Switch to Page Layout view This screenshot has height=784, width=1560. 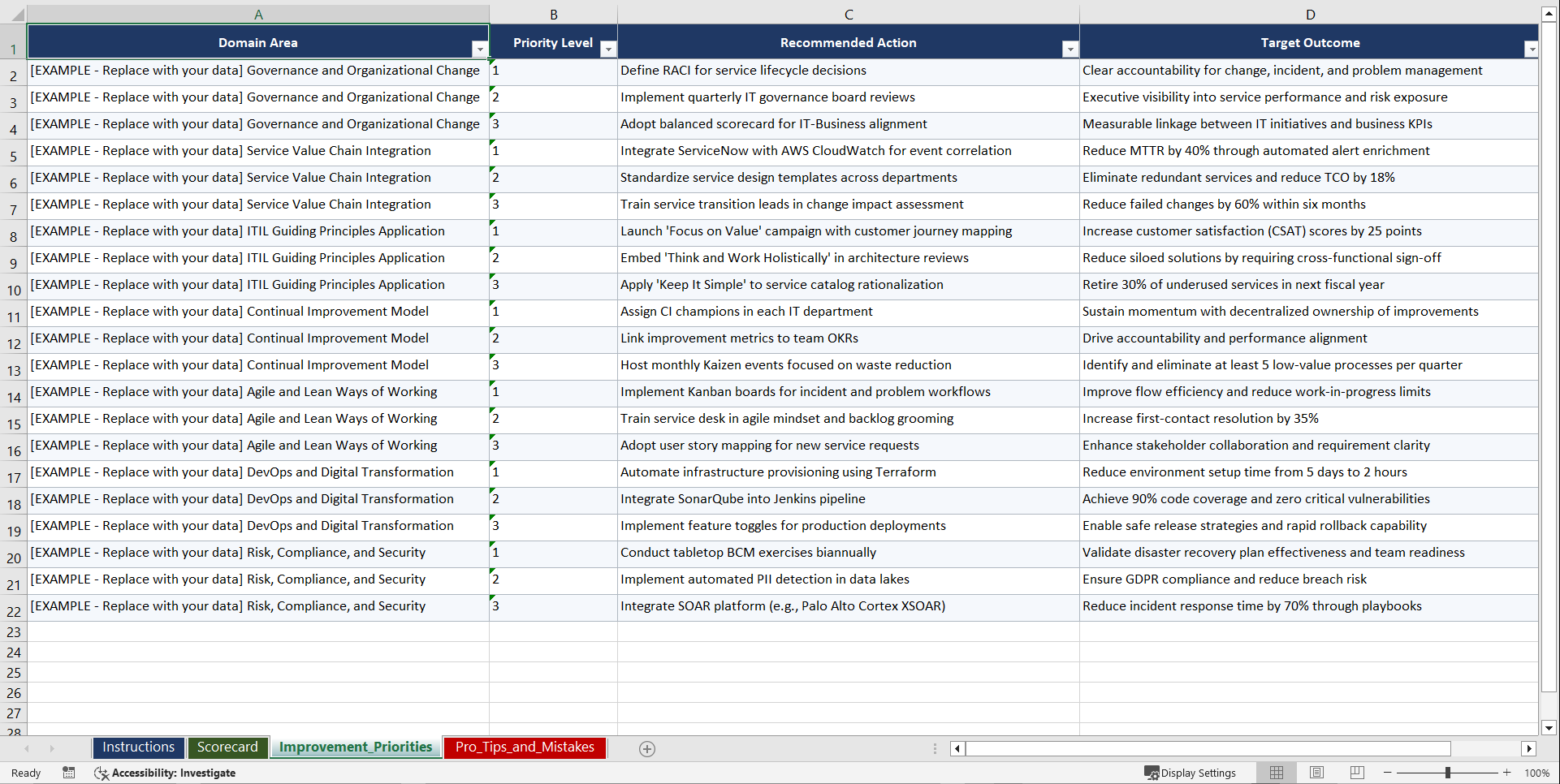[1316, 773]
